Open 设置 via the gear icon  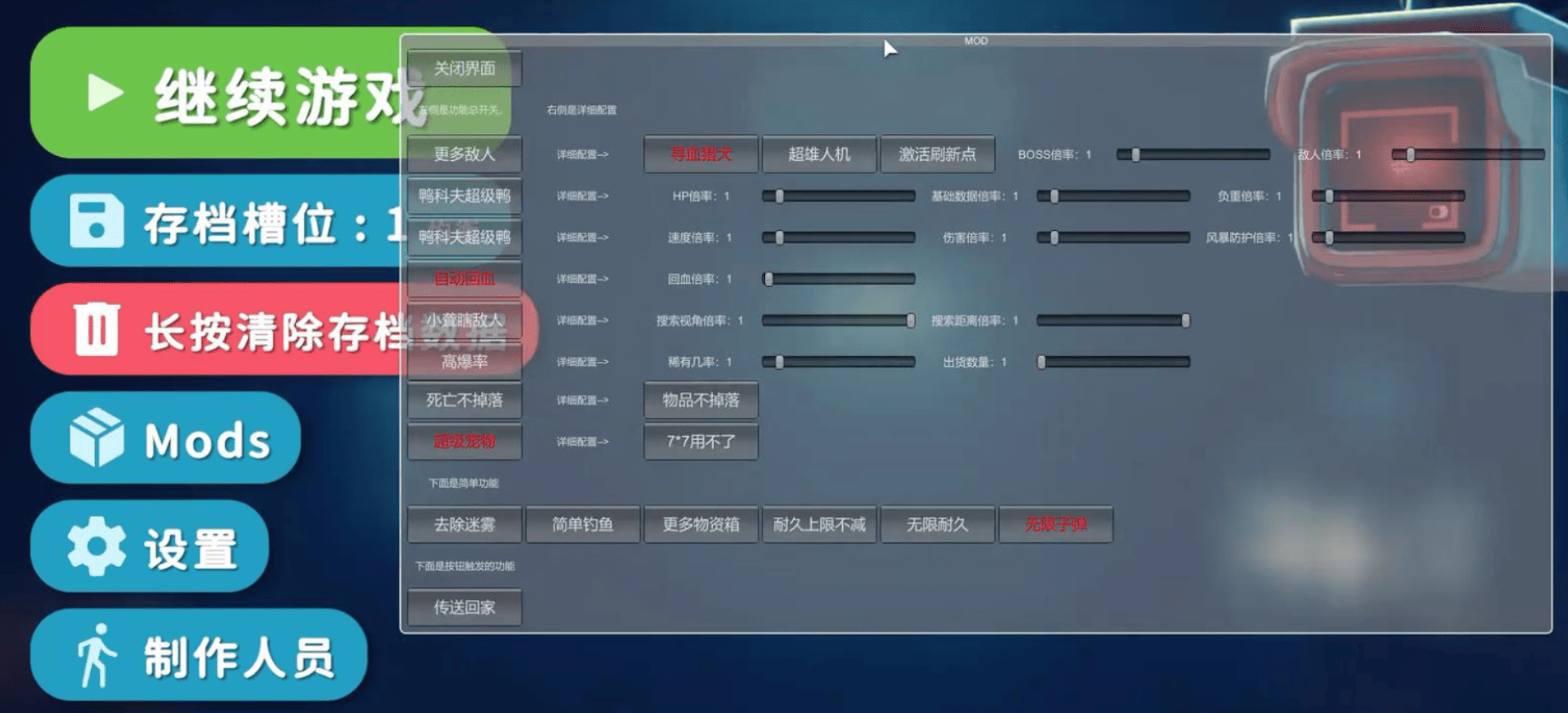96,546
